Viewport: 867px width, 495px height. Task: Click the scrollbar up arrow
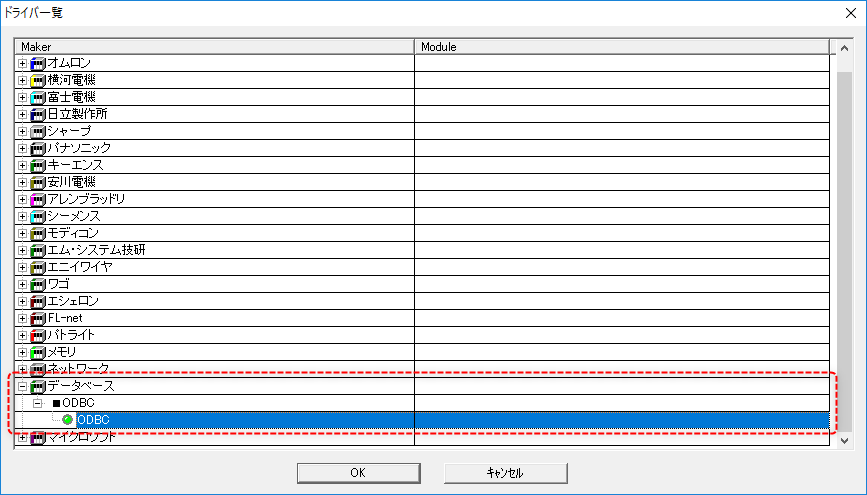click(x=845, y=46)
